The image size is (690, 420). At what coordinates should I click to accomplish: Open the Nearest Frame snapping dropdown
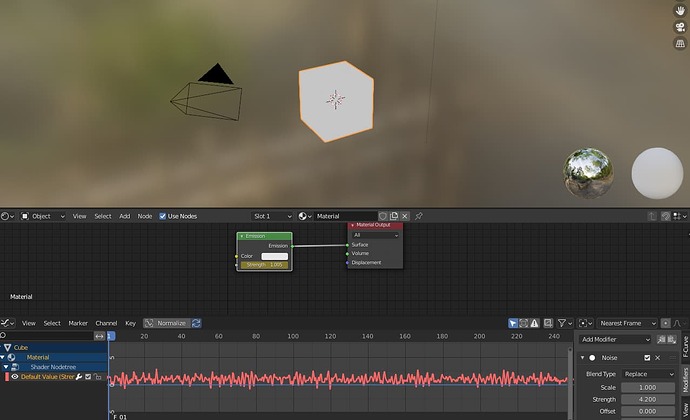[x=627, y=323]
